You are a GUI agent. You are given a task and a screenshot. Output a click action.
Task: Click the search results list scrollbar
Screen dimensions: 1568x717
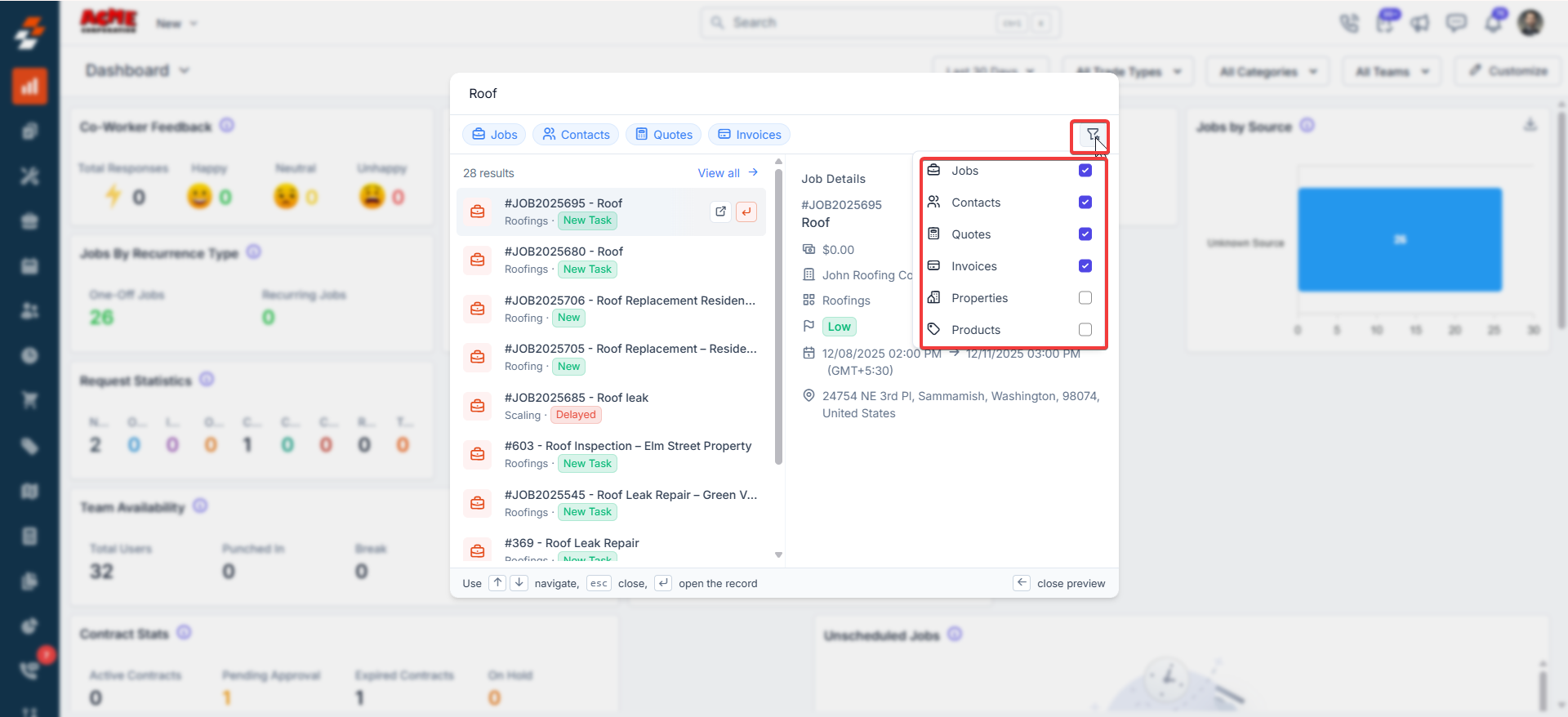(x=778, y=317)
